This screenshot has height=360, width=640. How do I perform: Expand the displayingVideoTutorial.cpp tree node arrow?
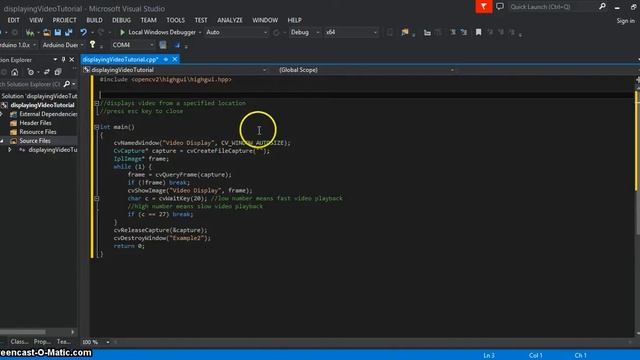tap(10, 150)
